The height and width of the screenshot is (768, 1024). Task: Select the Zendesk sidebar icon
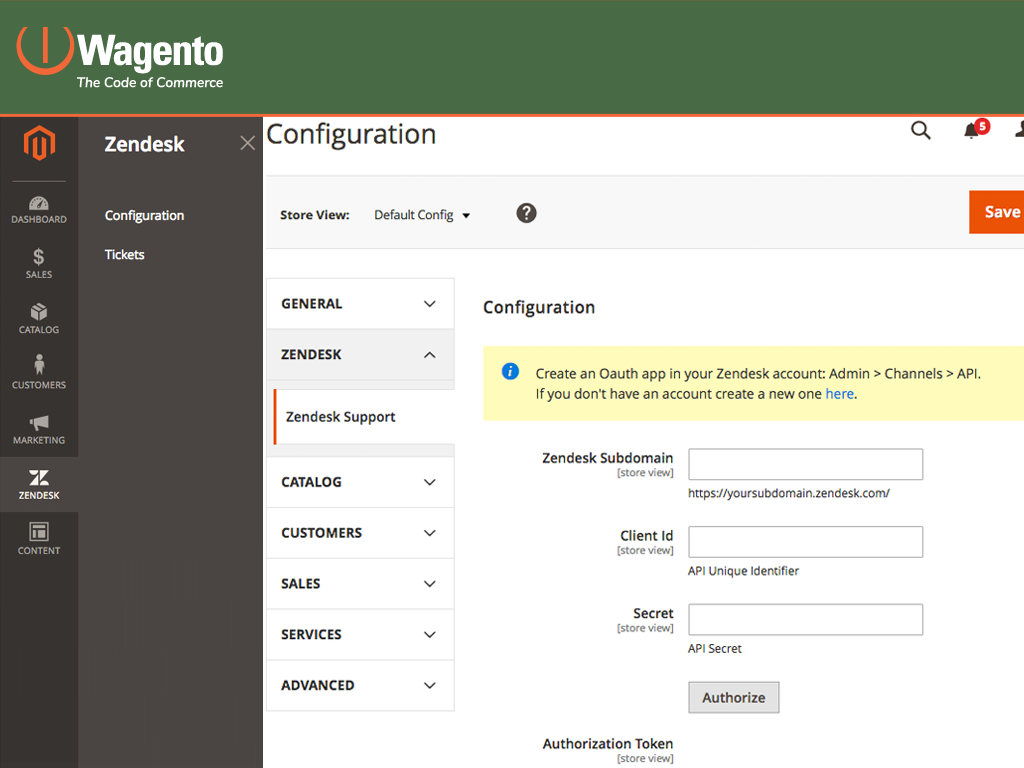tap(39, 485)
